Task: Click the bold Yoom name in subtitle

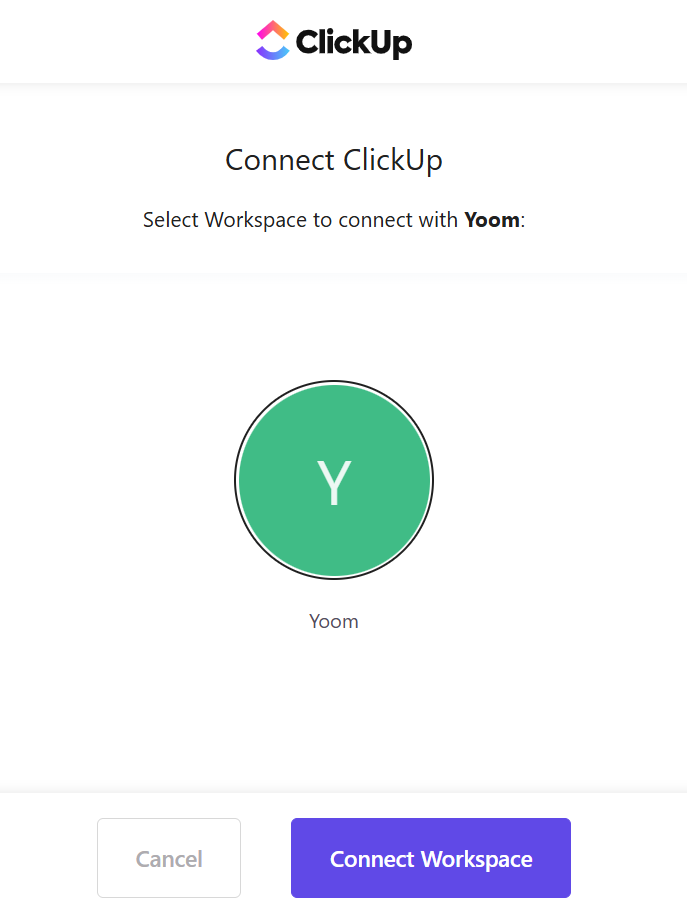Action: pos(492,220)
